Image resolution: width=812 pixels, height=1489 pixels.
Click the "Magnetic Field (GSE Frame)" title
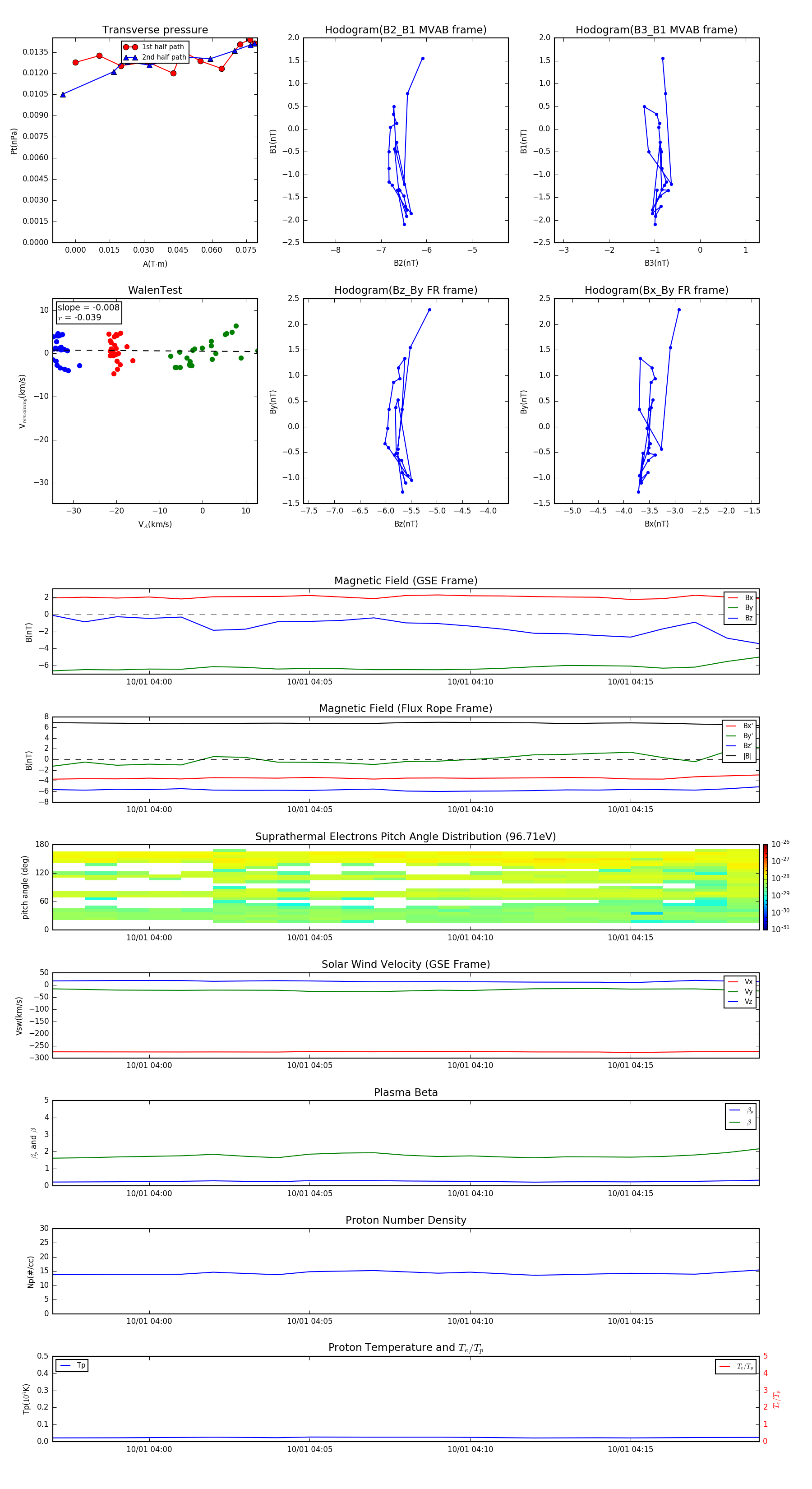click(x=406, y=581)
